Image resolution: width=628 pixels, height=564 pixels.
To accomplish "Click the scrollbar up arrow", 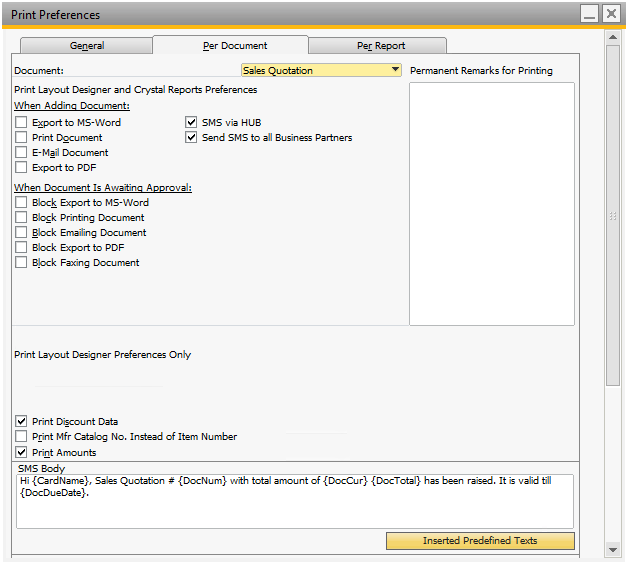I will 613,37.
